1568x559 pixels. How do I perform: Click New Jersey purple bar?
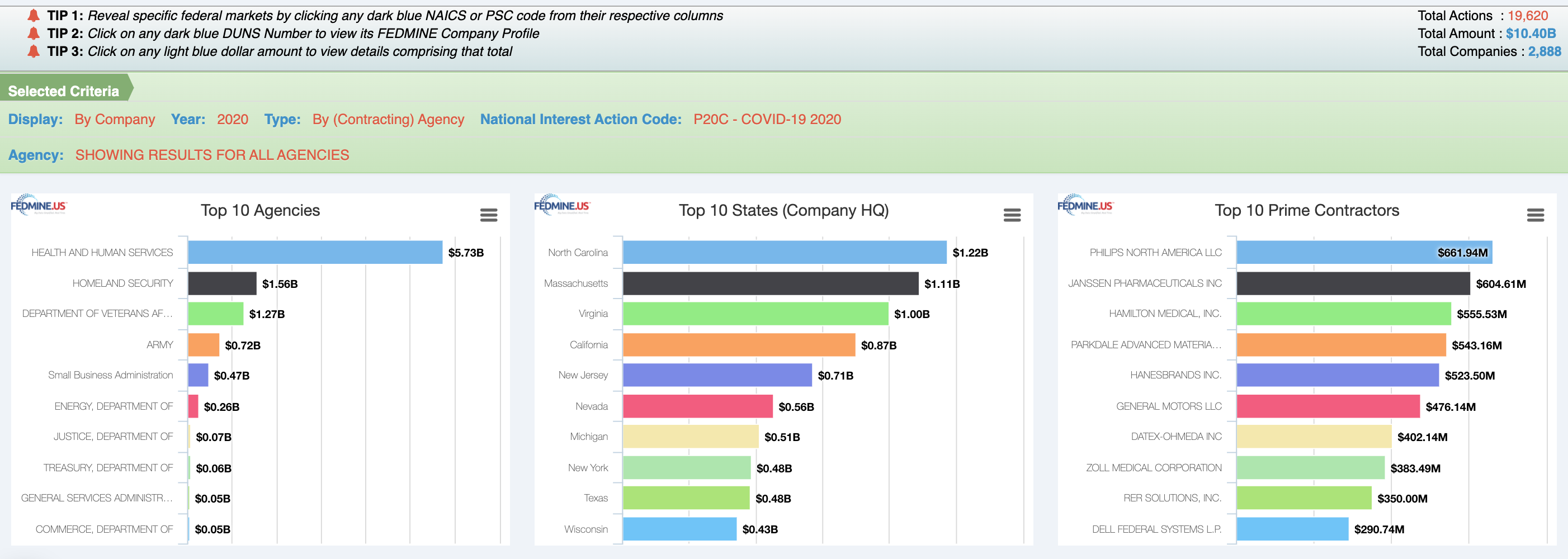tap(717, 375)
